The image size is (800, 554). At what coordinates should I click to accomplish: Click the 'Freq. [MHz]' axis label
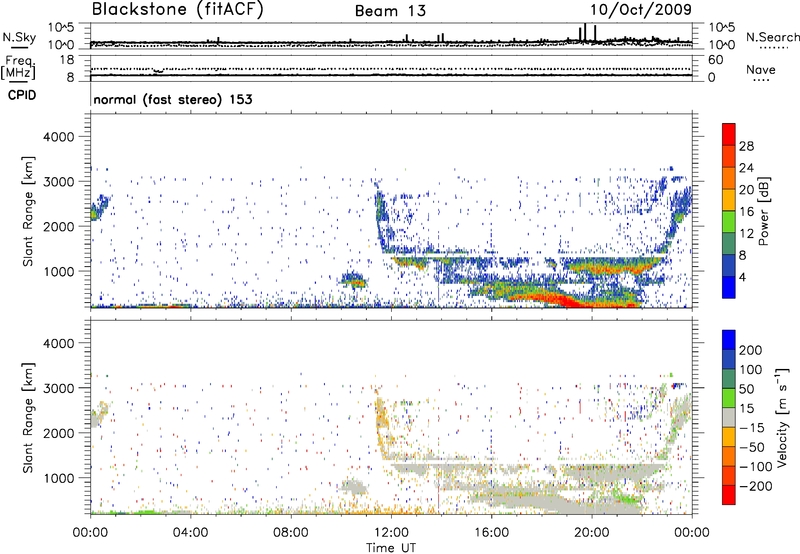(x=18, y=67)
